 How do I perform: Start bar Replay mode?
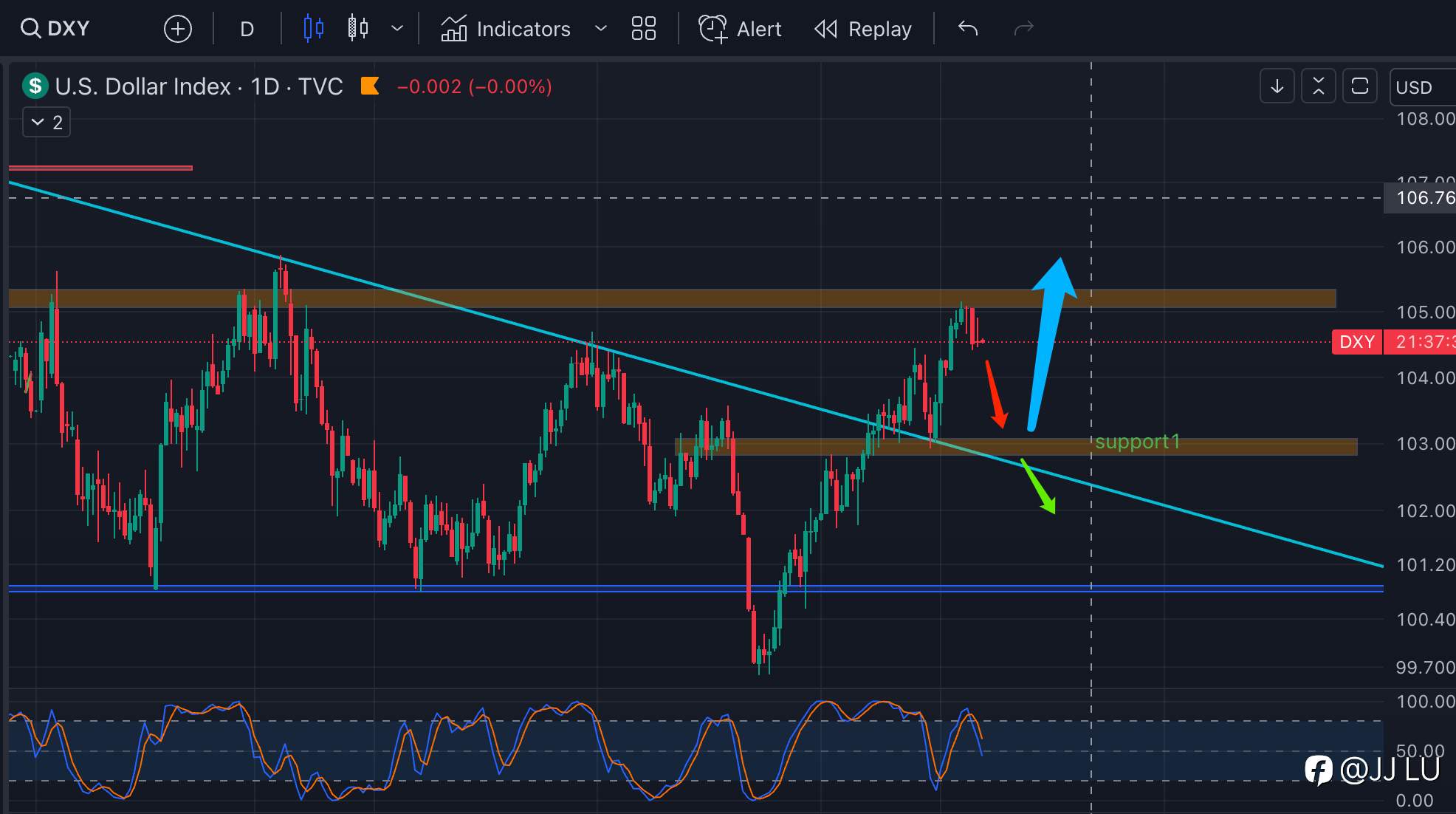click(x=863, y=29)
